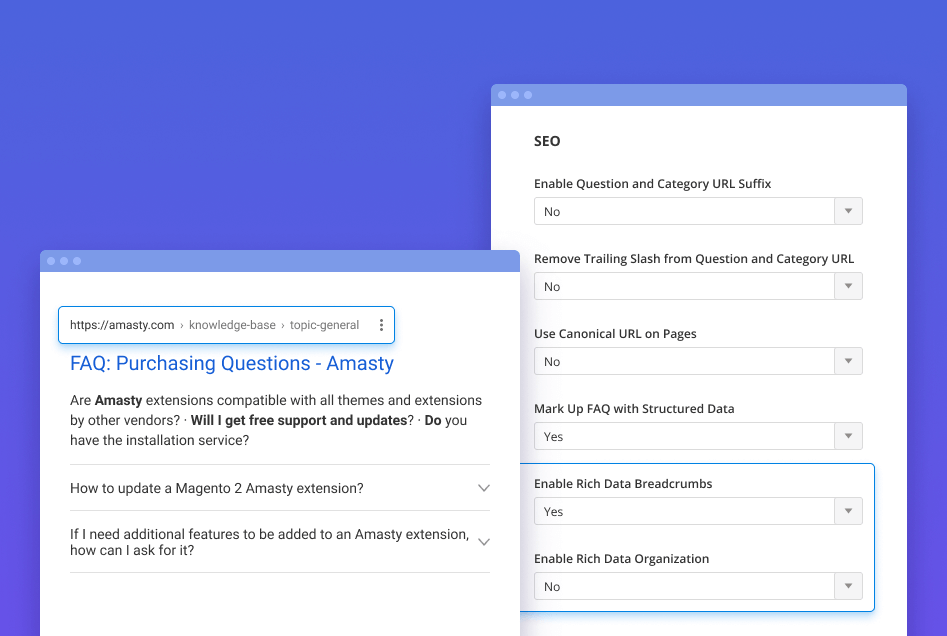The height and width of the screenshot is (636, 947).
Task: Open the FAQ: Purchasing Questions - Amasty link
Action: pos(232,364)
